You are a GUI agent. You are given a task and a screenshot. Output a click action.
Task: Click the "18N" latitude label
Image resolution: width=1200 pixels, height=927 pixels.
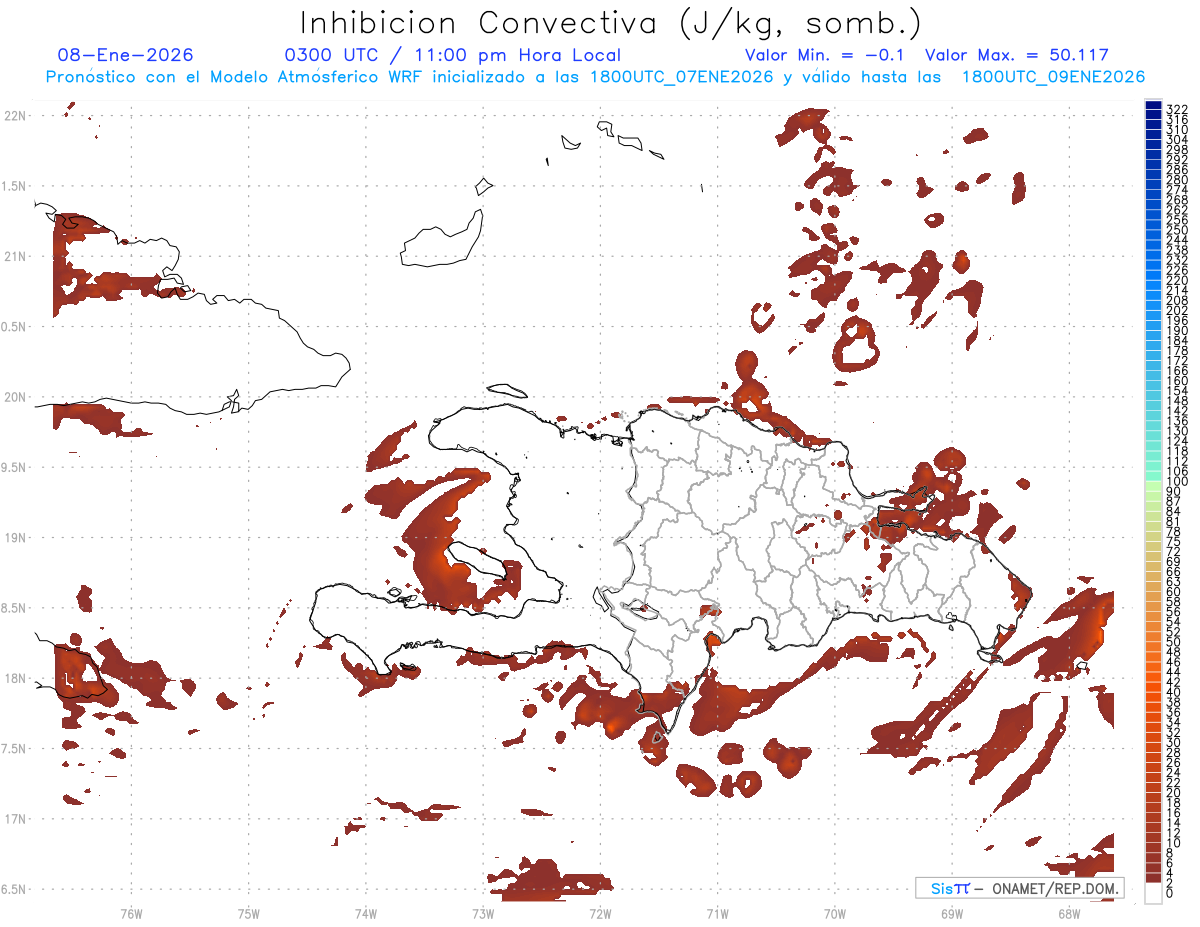(x=15, y=678)
